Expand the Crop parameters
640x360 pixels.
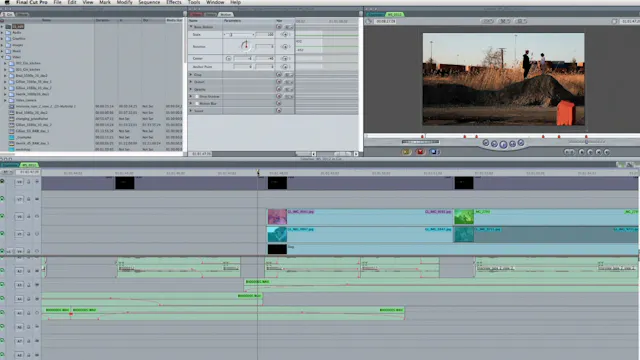191,75
